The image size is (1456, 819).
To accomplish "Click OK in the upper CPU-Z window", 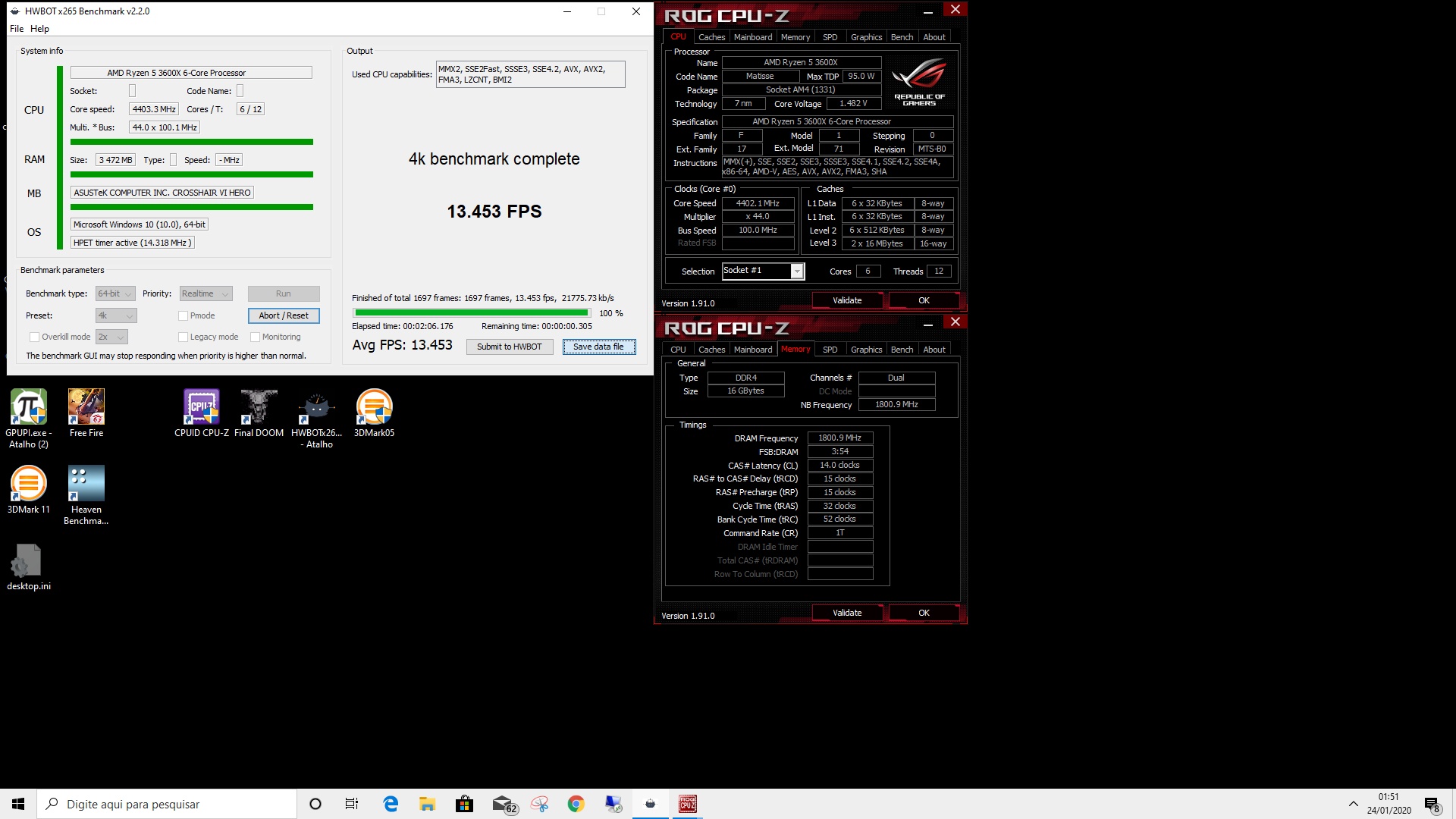I will click(924, 300).
